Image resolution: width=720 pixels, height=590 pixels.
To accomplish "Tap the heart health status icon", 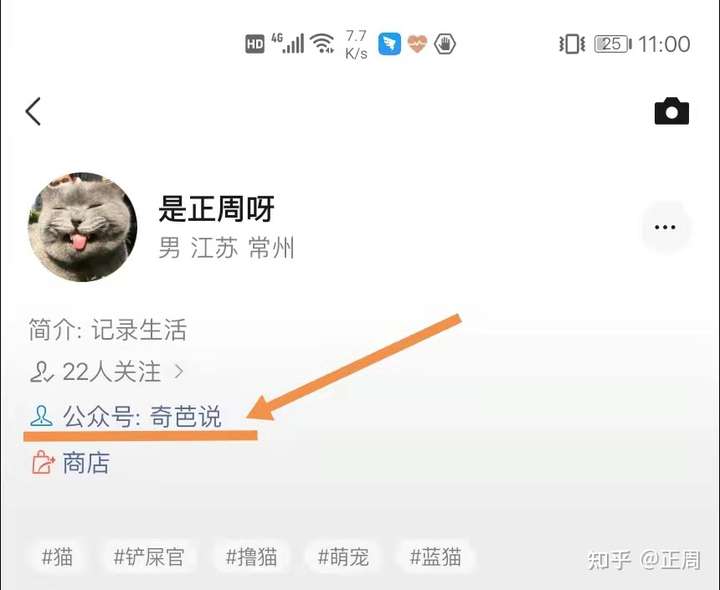I will coord(417,44).
